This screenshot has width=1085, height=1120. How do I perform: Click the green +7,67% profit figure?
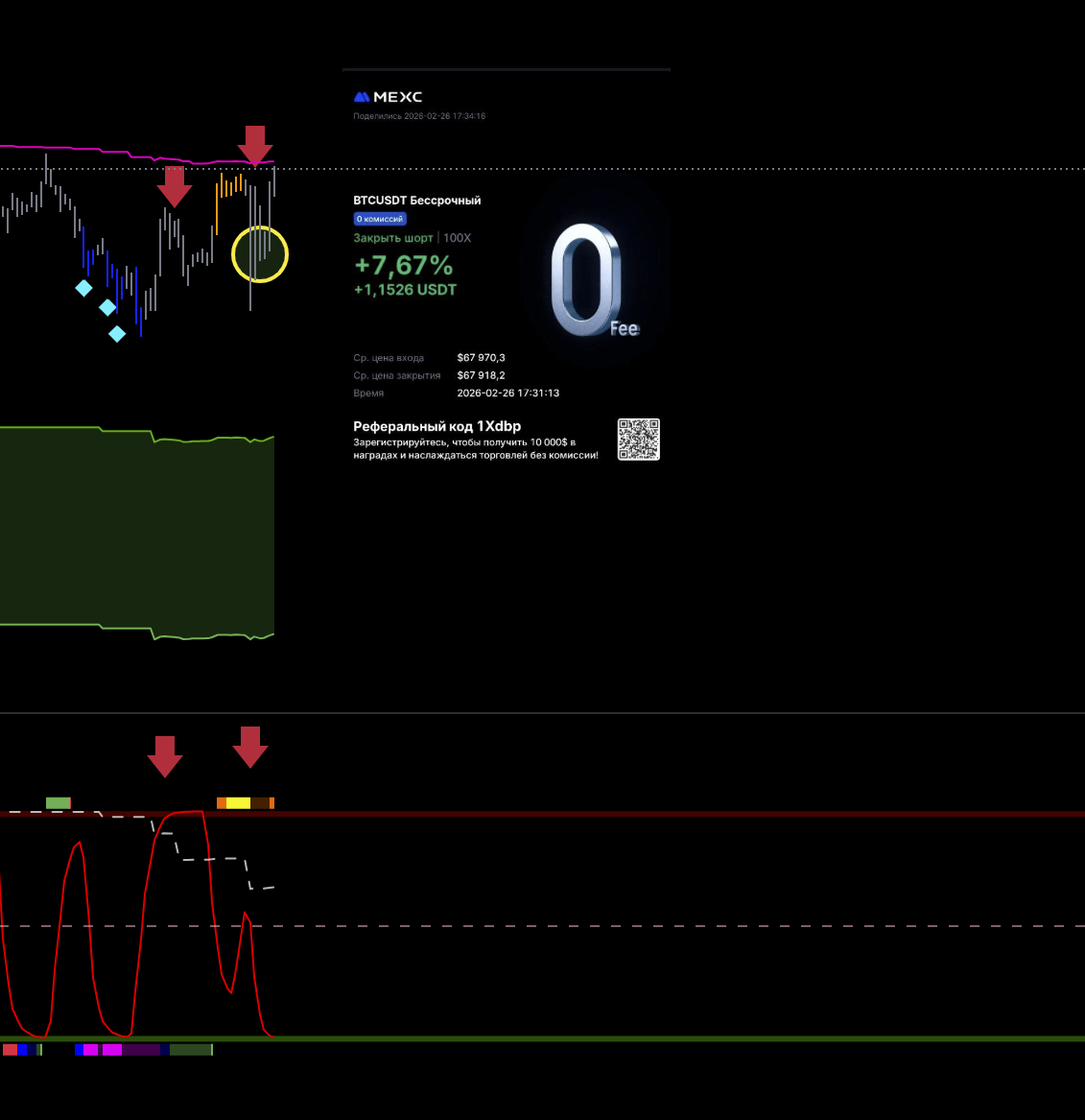coord(403,265)
